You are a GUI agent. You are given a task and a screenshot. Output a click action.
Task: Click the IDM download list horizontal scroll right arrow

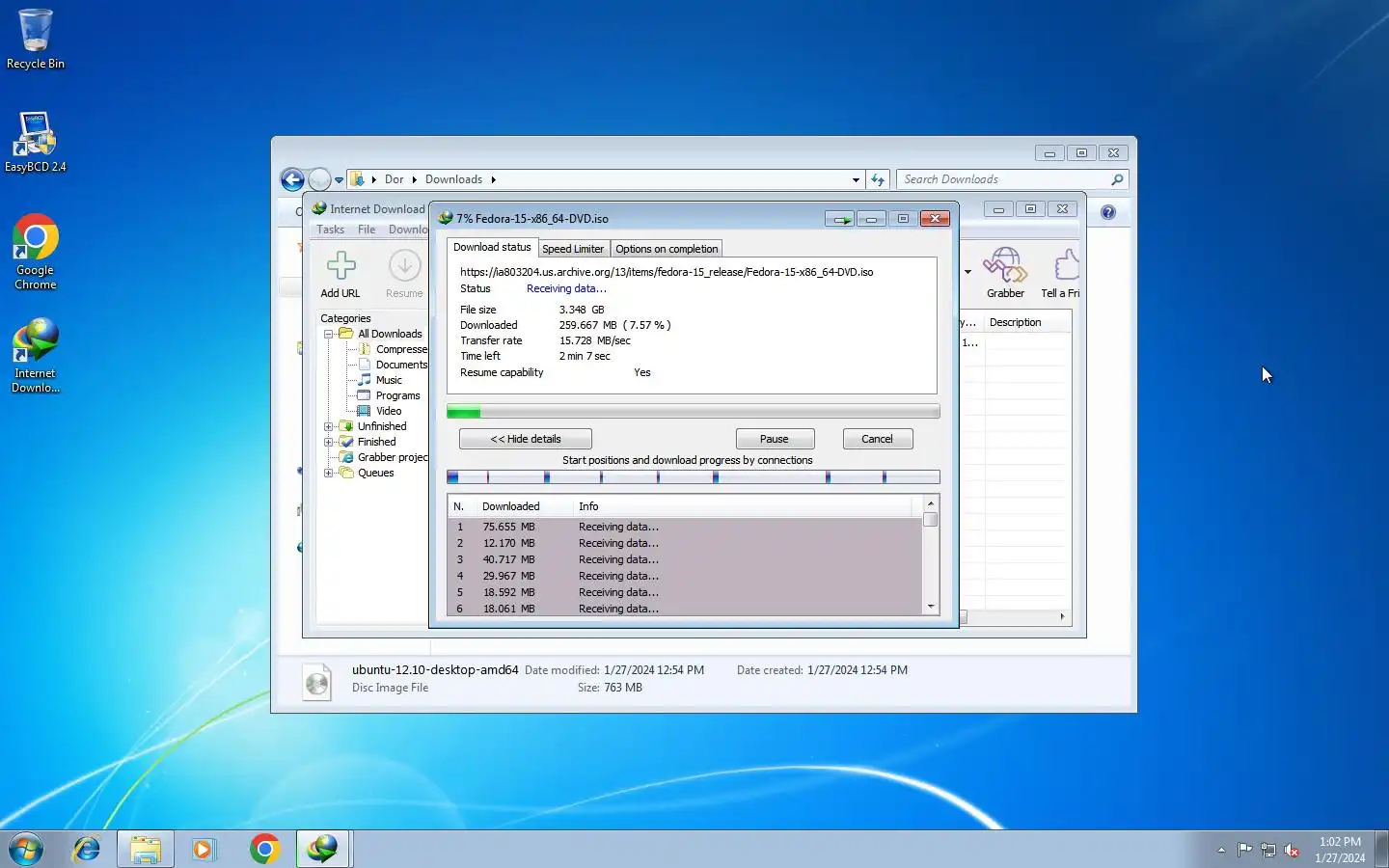[x=1062, y=616]
